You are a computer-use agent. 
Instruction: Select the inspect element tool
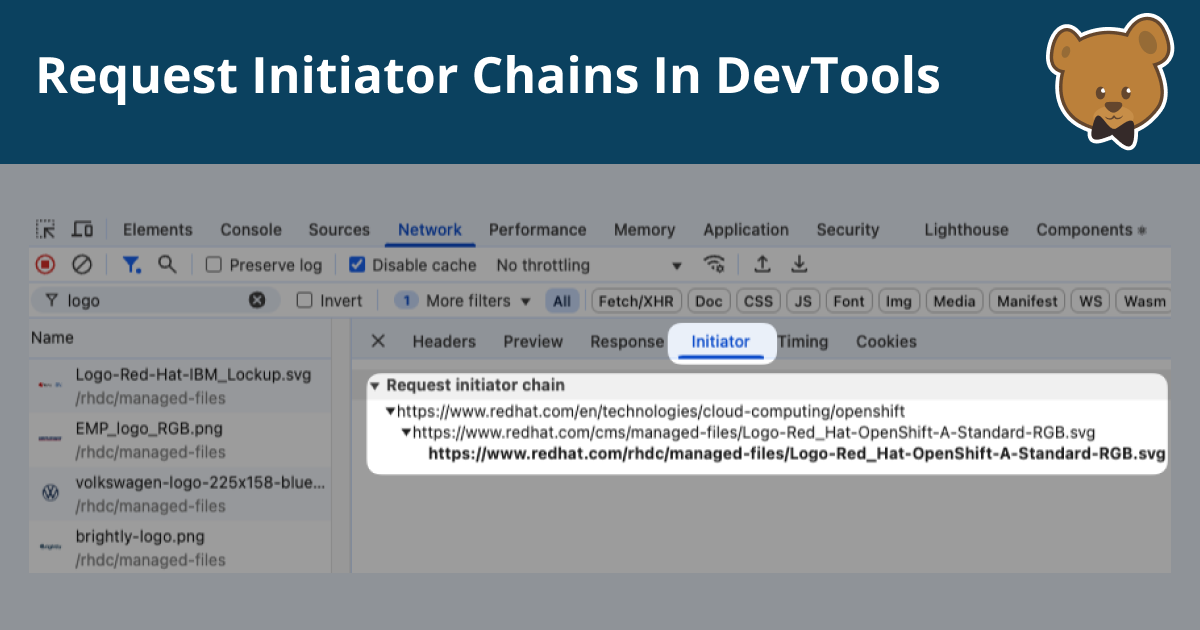coord(44,229)
